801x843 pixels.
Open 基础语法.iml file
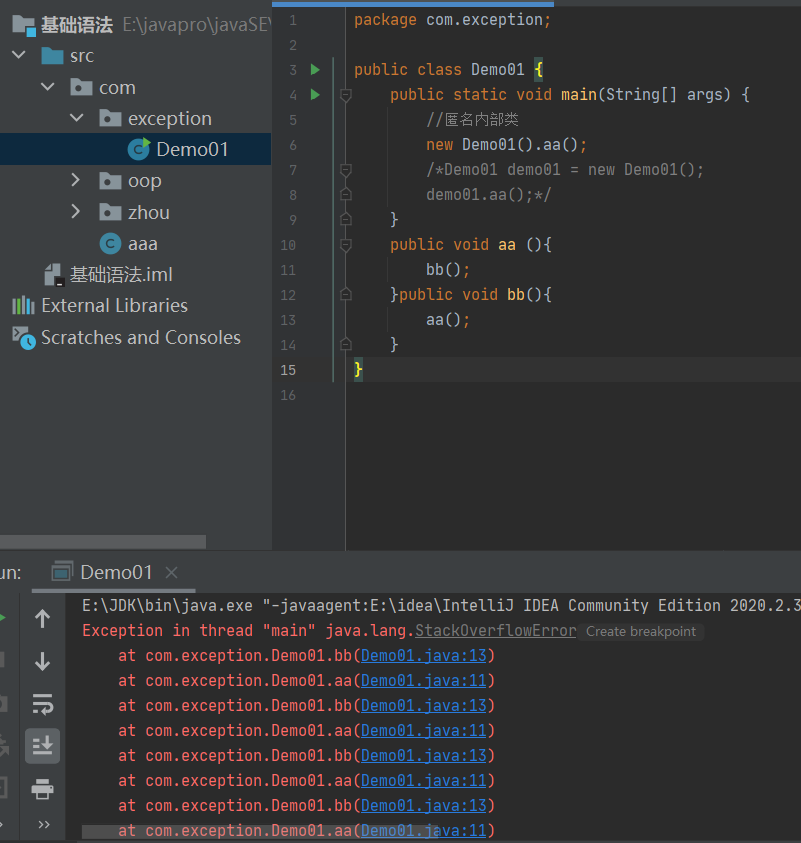(121, 275)
